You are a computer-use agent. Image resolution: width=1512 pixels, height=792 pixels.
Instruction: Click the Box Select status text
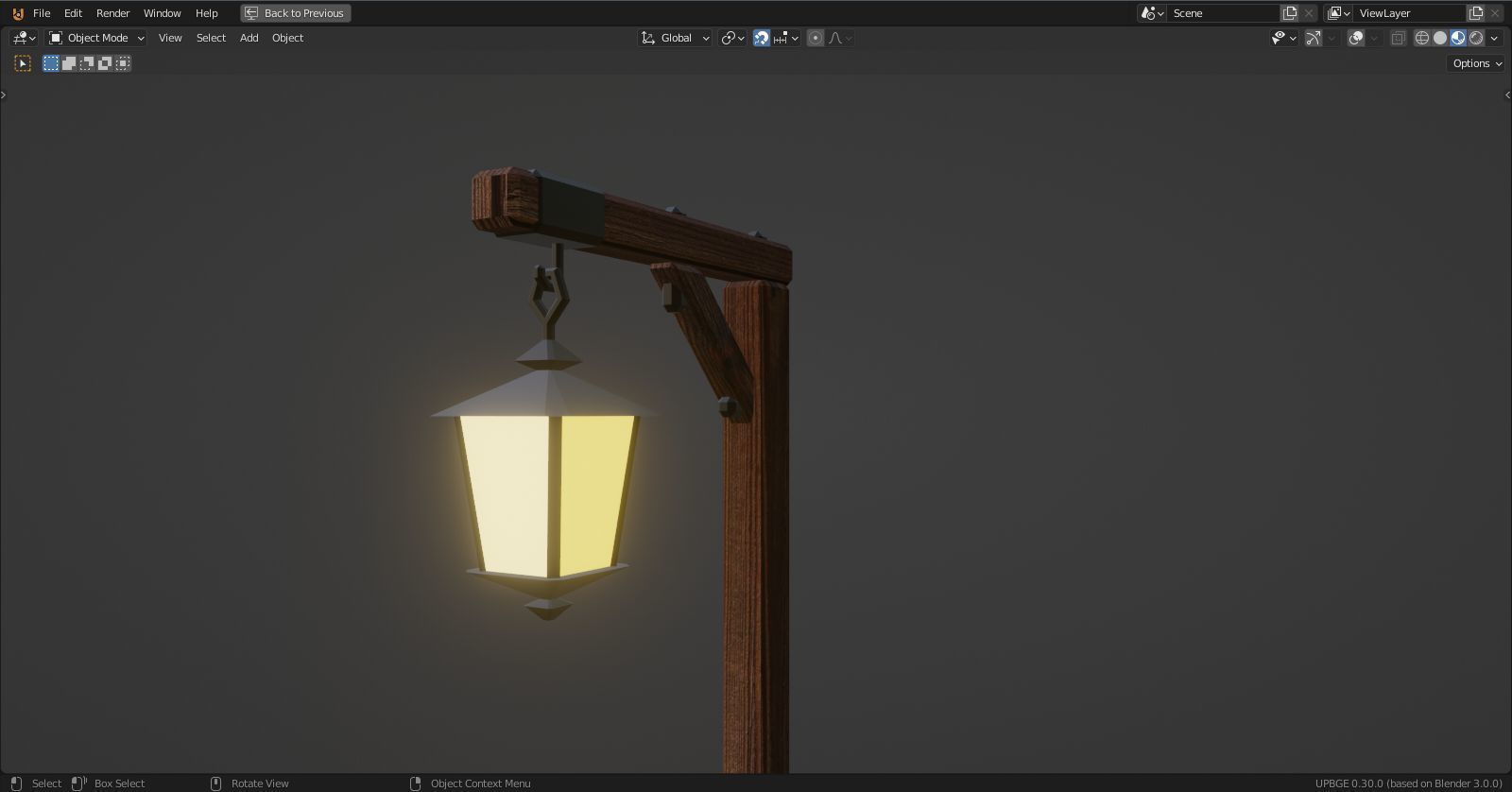coord(119,783)
